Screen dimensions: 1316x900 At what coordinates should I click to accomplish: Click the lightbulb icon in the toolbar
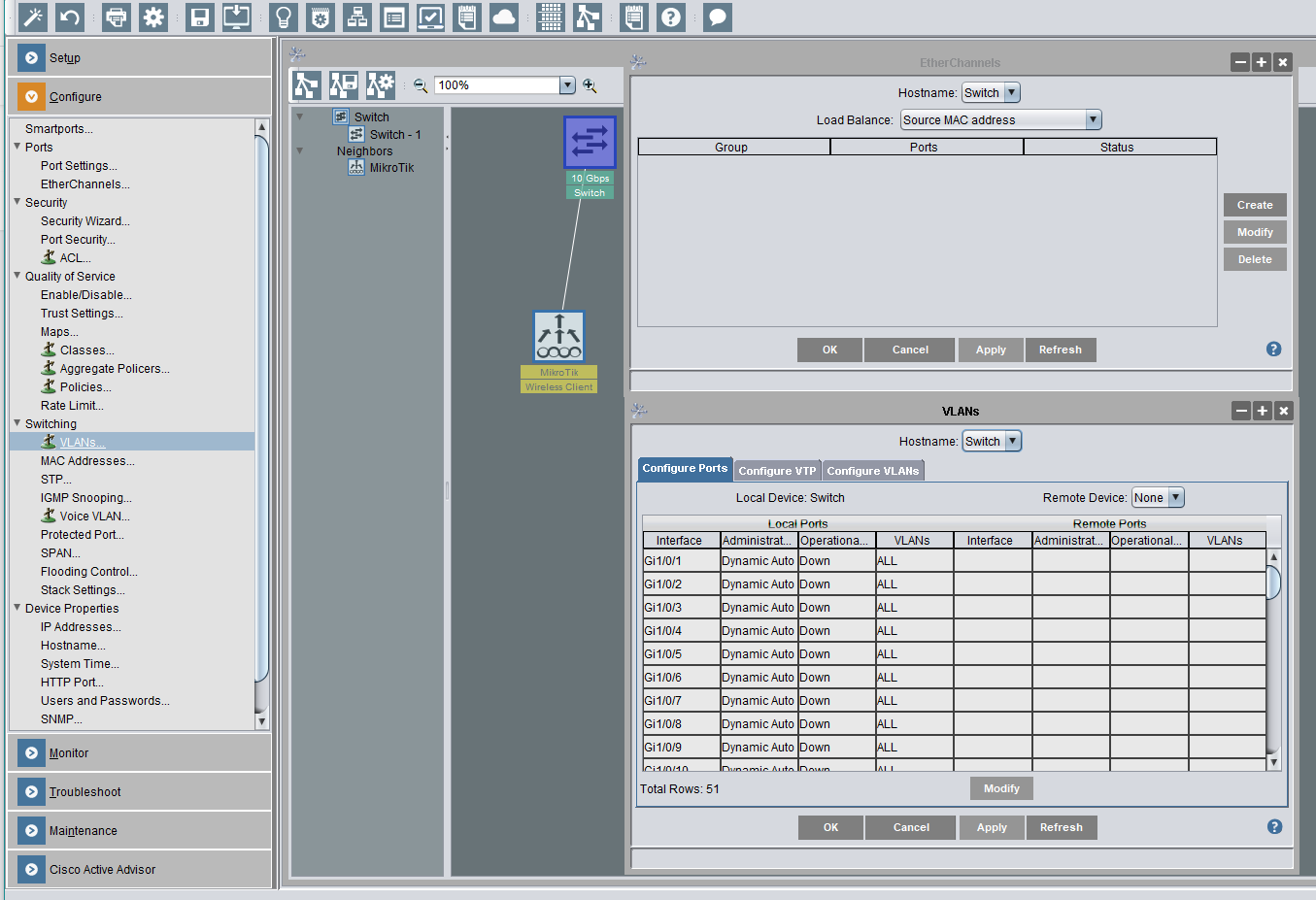point(284,17)
